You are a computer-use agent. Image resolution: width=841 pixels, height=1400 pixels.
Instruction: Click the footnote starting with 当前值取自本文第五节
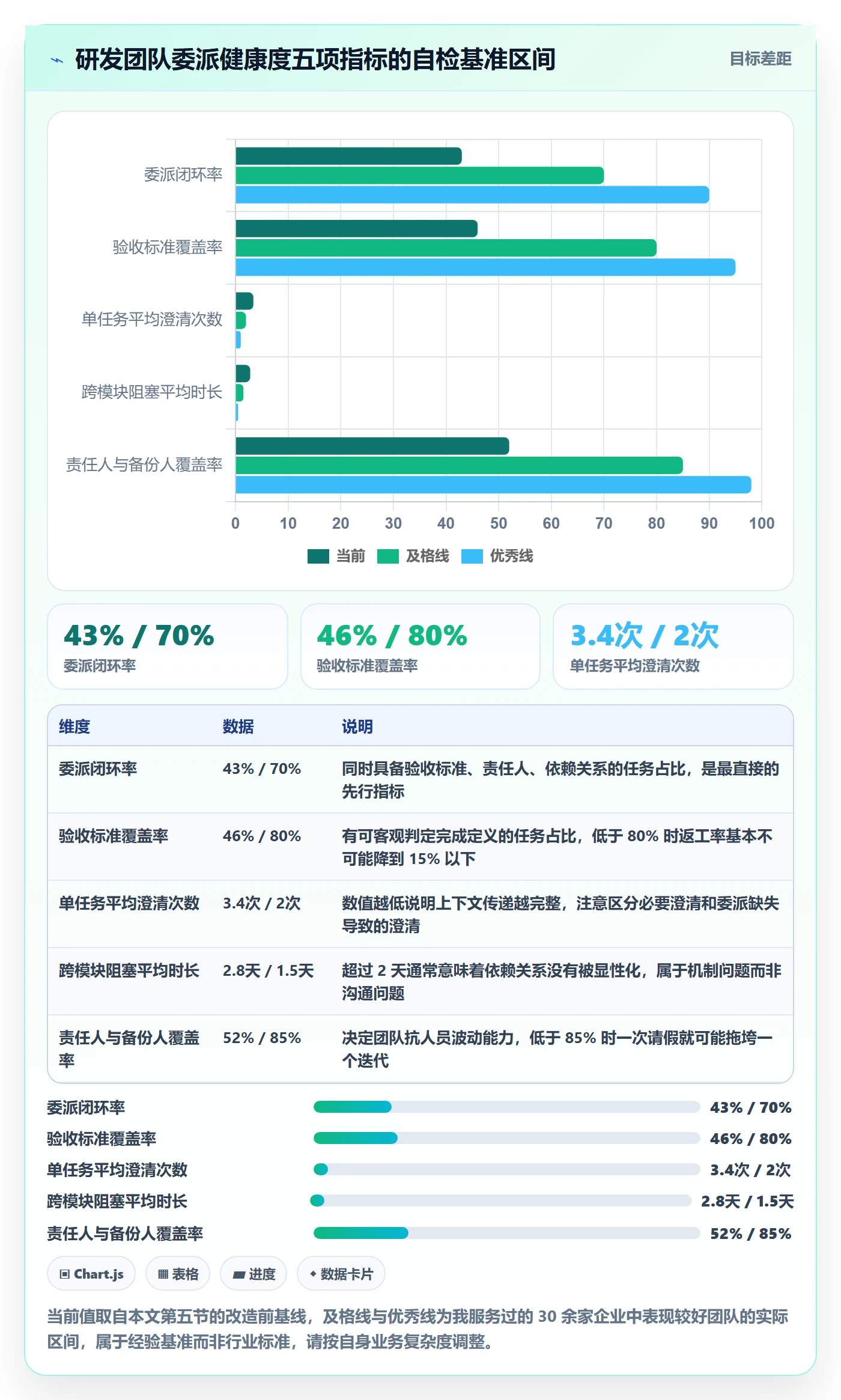coord(418,1328)
